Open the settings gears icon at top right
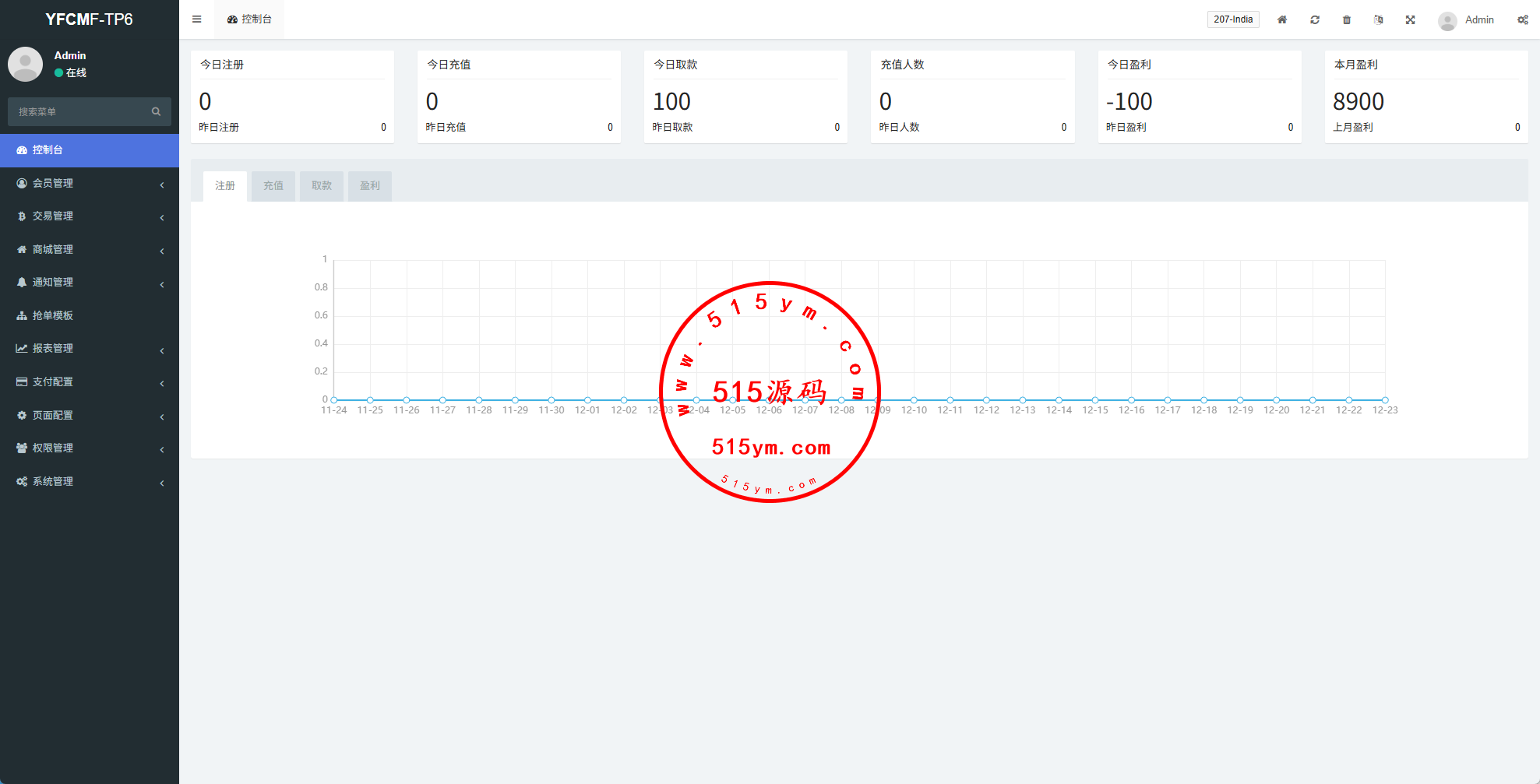The image size is (1540, 784). (x=1522, y=20)
